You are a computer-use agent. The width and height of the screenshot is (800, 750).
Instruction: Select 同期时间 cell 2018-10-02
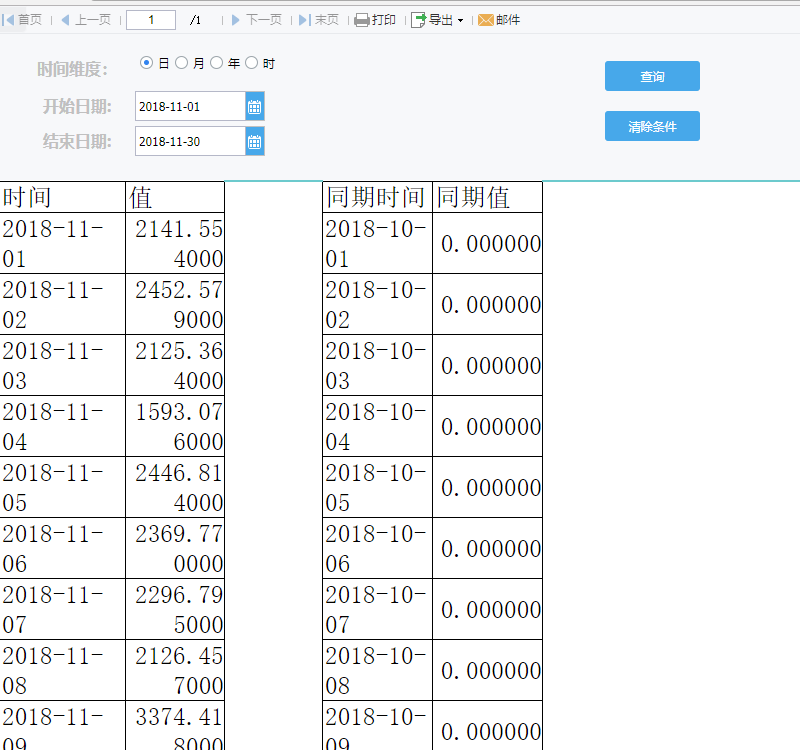(378, 304)
